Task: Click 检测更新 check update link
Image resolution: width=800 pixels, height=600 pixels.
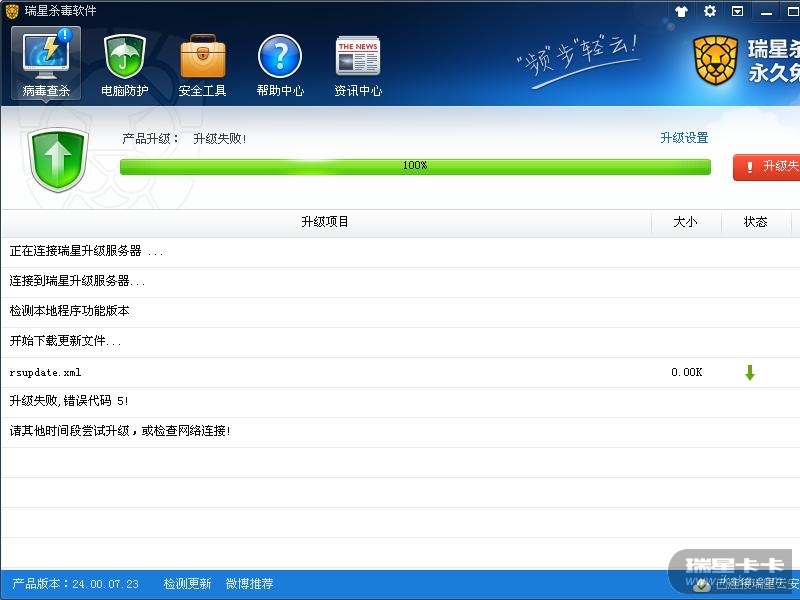Action: click(x=187, y=584)
